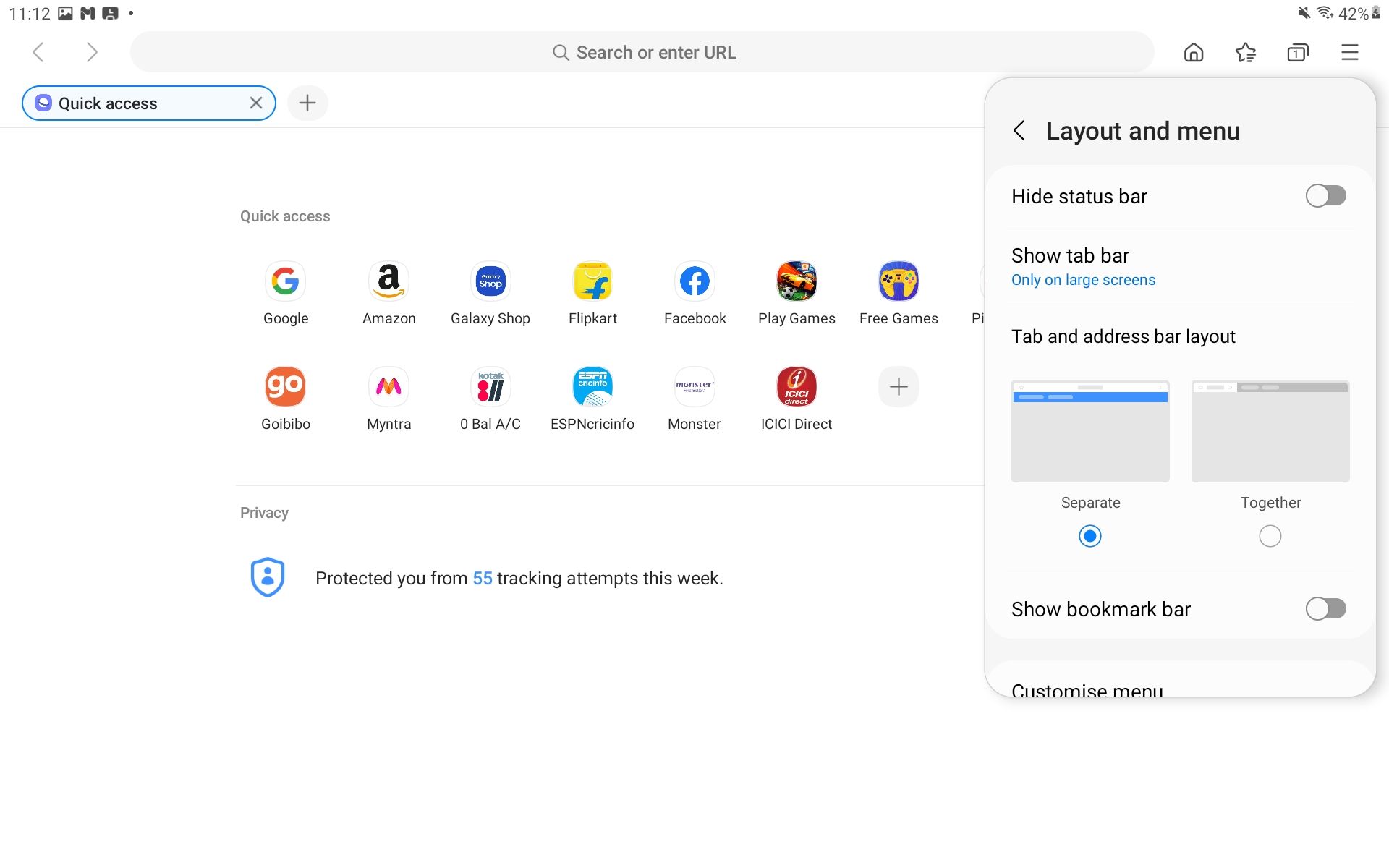Open the tab manager icon

point(1298,52)
